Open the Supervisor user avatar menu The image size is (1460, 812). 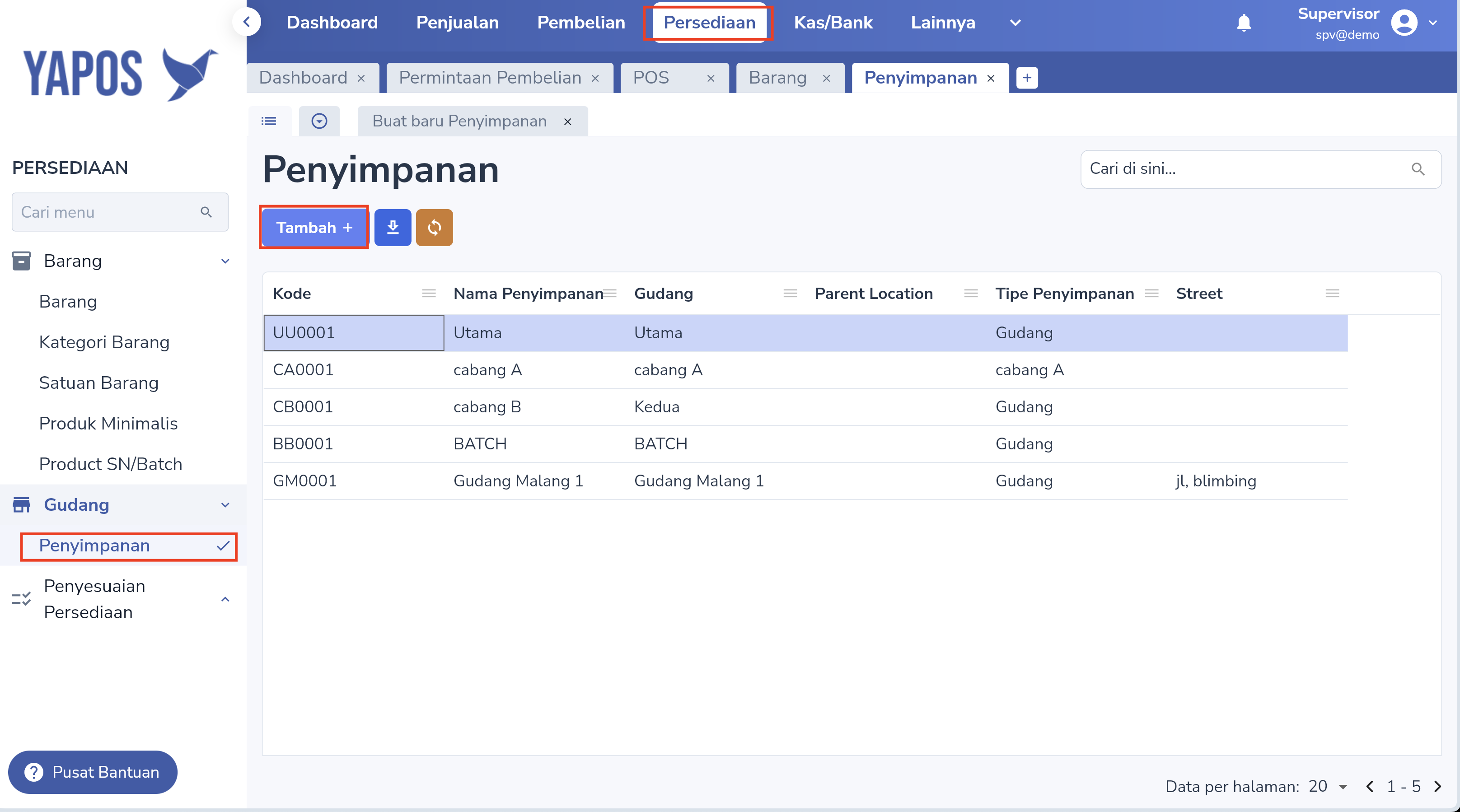coord(1404,23)
